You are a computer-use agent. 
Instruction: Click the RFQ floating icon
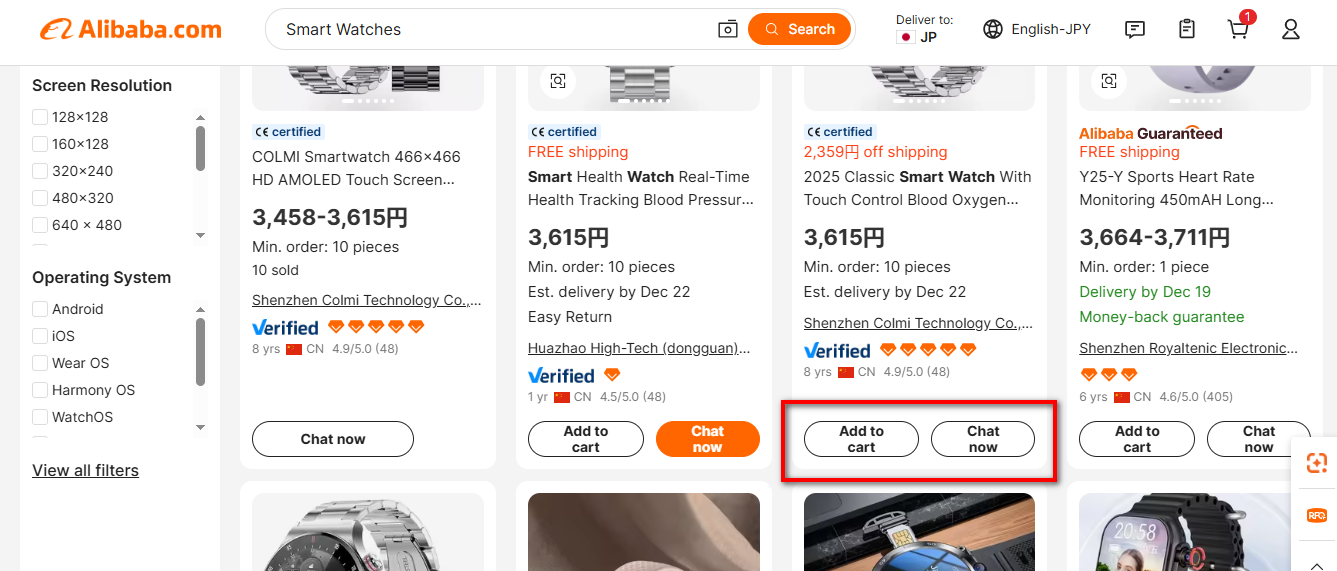click(1316, 516)
